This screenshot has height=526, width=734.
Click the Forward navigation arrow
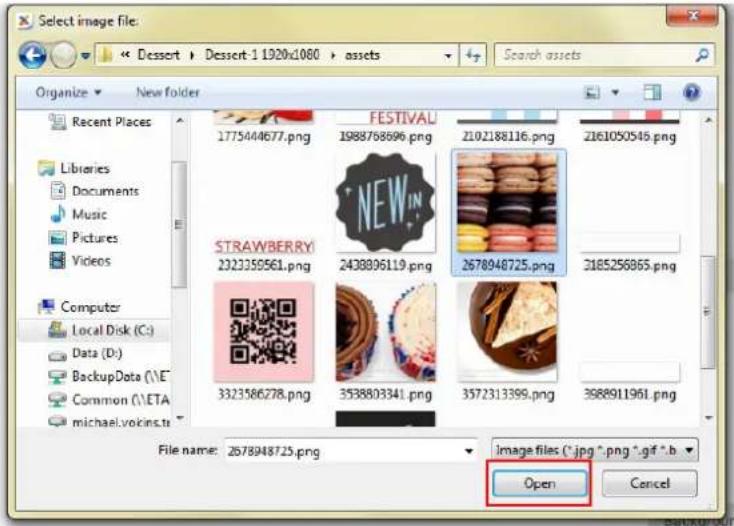coord(63,55)
